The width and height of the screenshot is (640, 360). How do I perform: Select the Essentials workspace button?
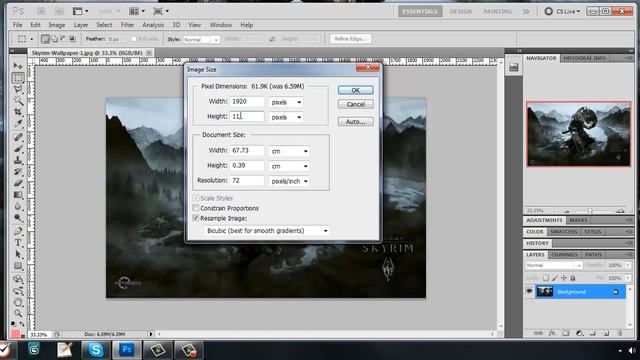point(420,11)
